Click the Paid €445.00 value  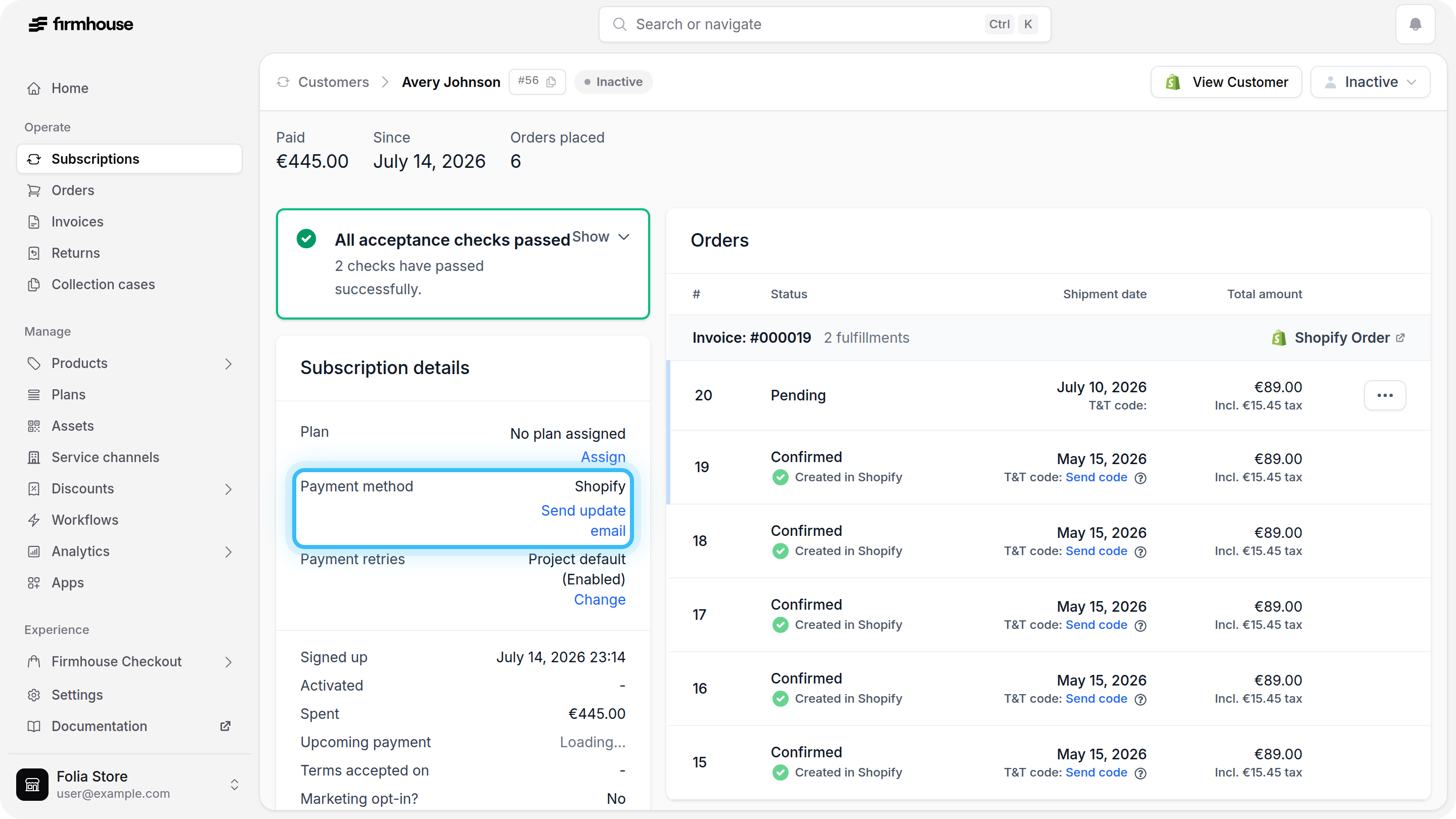pyautogui.click(x=312, y=162)
